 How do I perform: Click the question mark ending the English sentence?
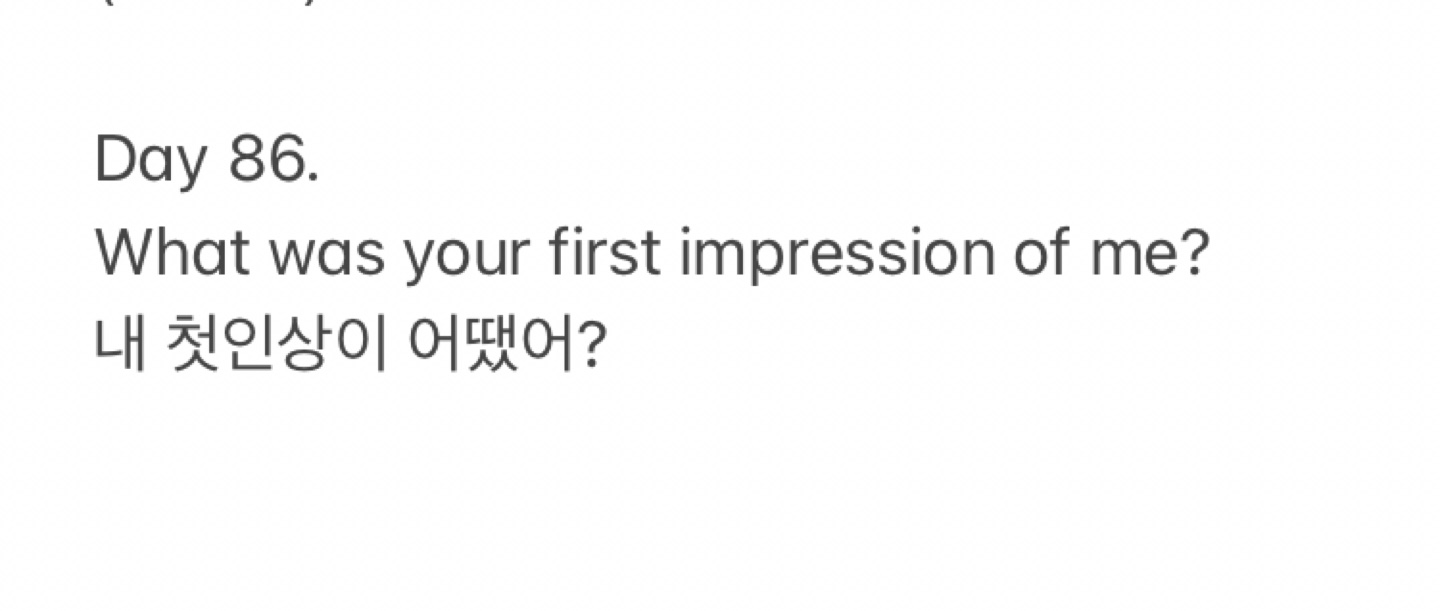[1195, 255]
